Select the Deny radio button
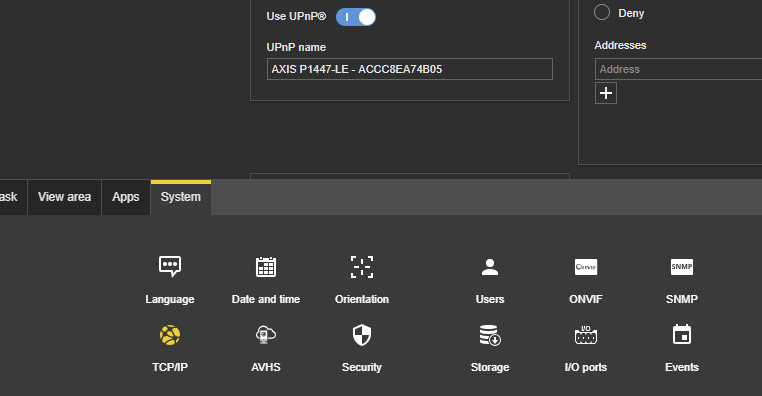 602,12
